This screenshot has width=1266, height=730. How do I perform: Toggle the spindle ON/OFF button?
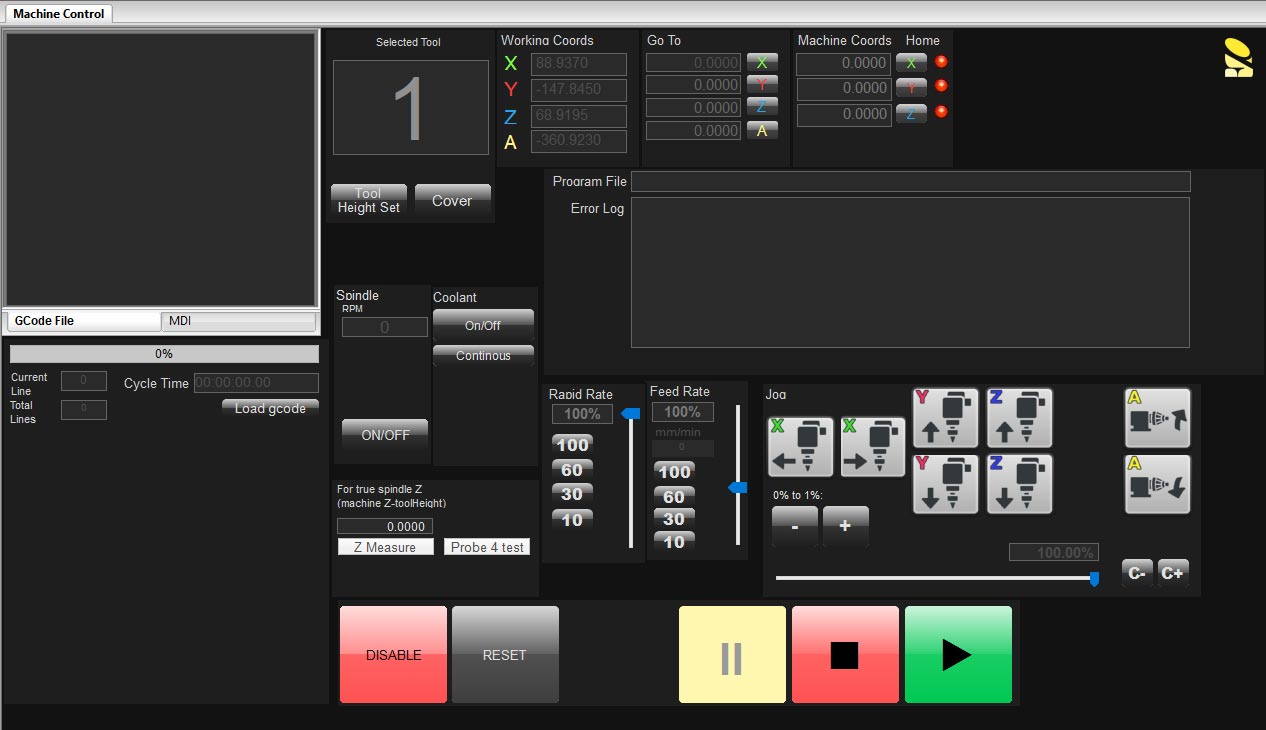pyautogui.click(x=385, y=435)
